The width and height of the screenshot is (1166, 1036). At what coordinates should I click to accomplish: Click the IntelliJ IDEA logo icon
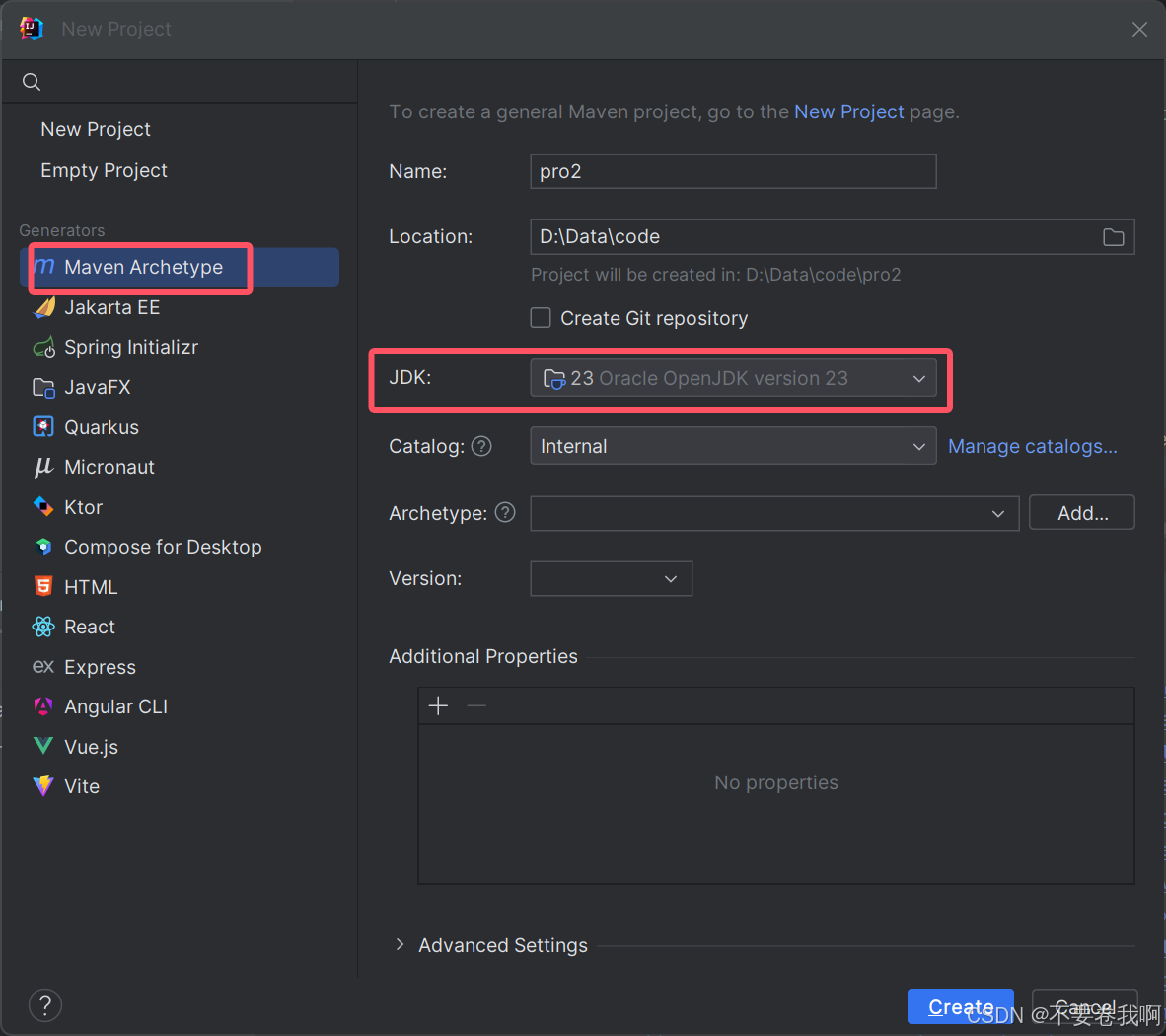(x=32, y=29)
